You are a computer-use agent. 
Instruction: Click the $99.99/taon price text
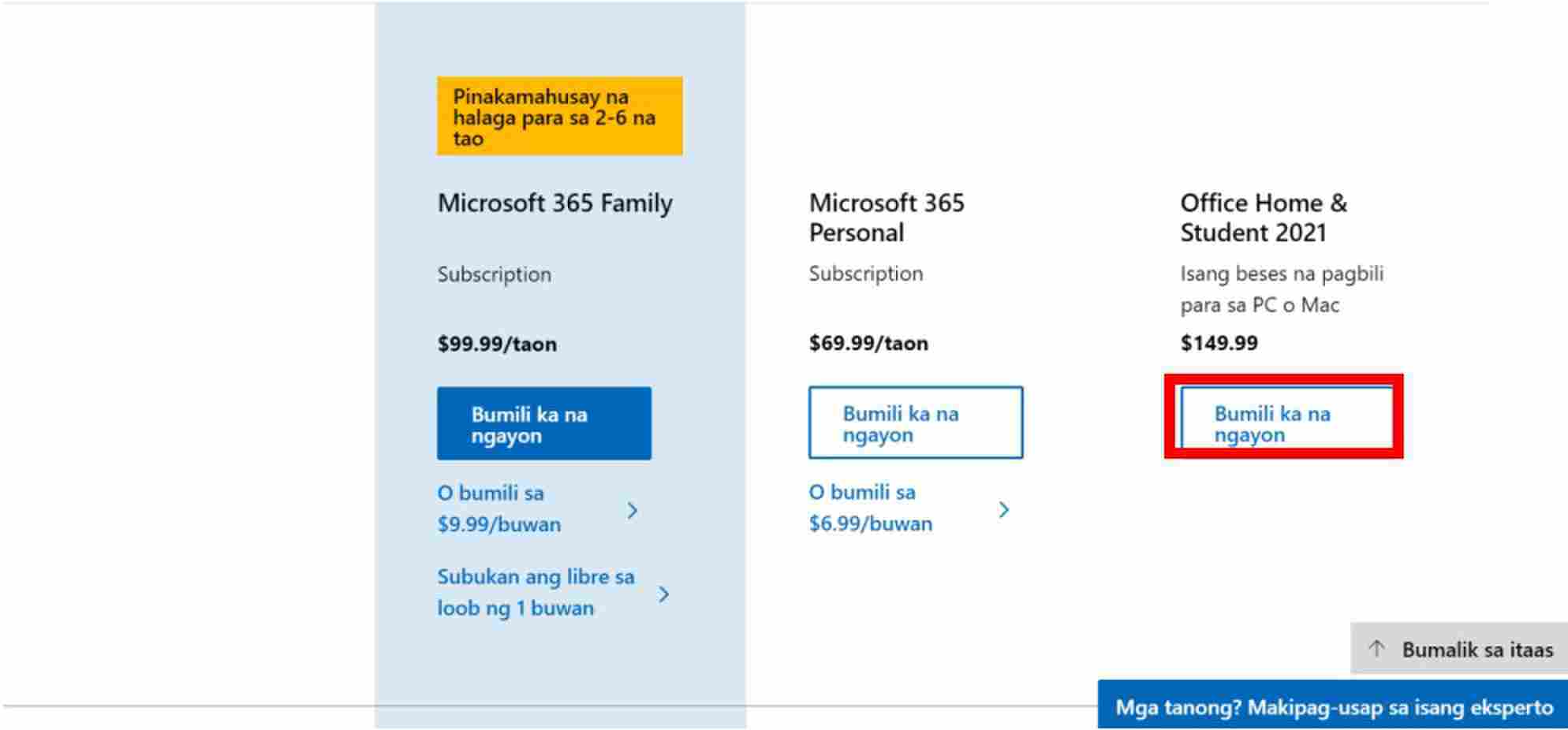pos(498,345)
